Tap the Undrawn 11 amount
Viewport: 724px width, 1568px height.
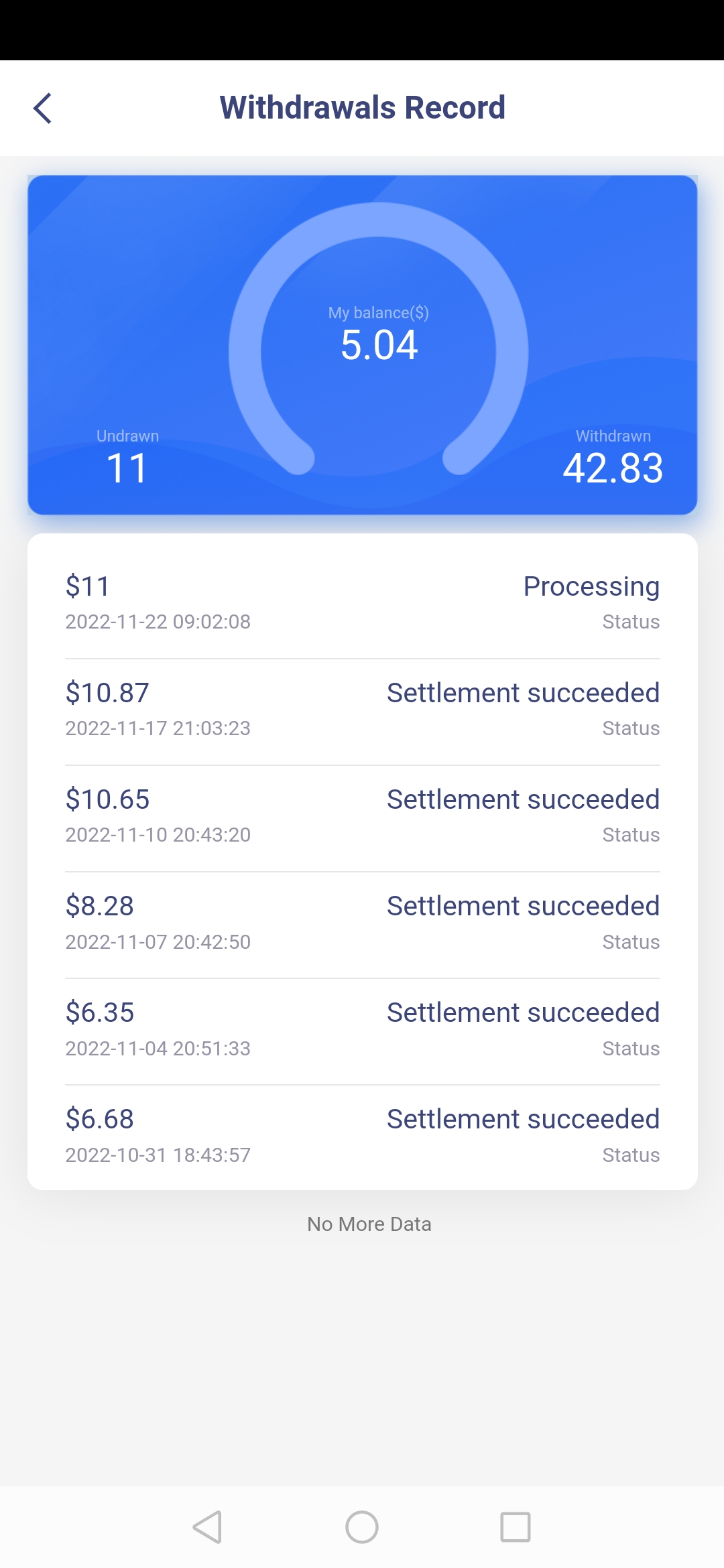tap(127, 468)
